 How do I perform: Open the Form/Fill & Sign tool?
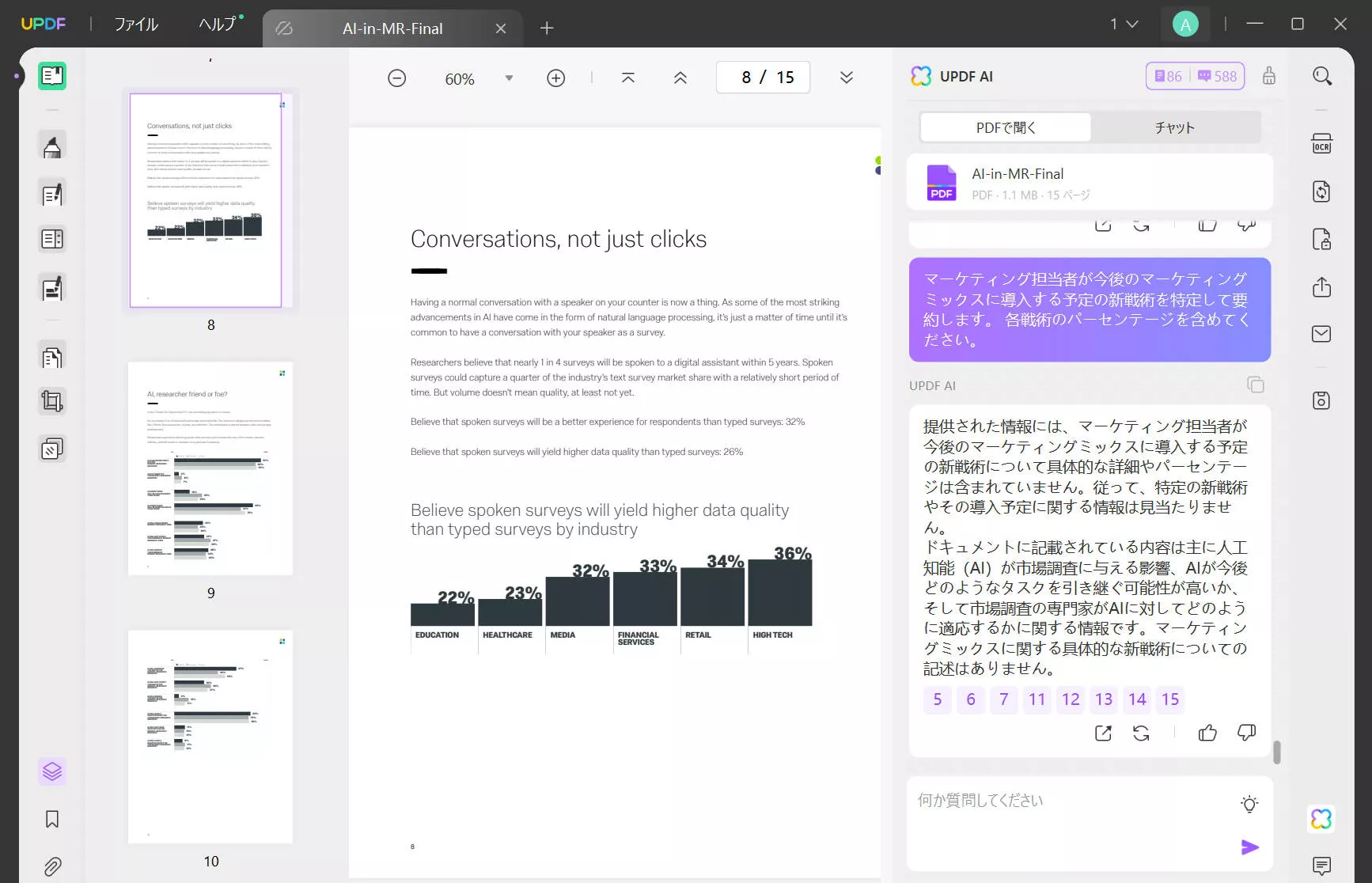click(x=52, y=288)
